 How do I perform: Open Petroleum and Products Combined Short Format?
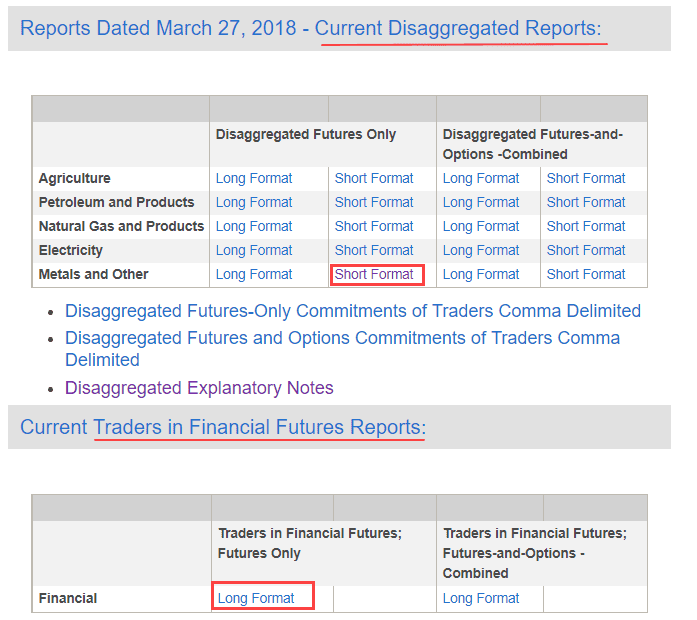[586, 202]
